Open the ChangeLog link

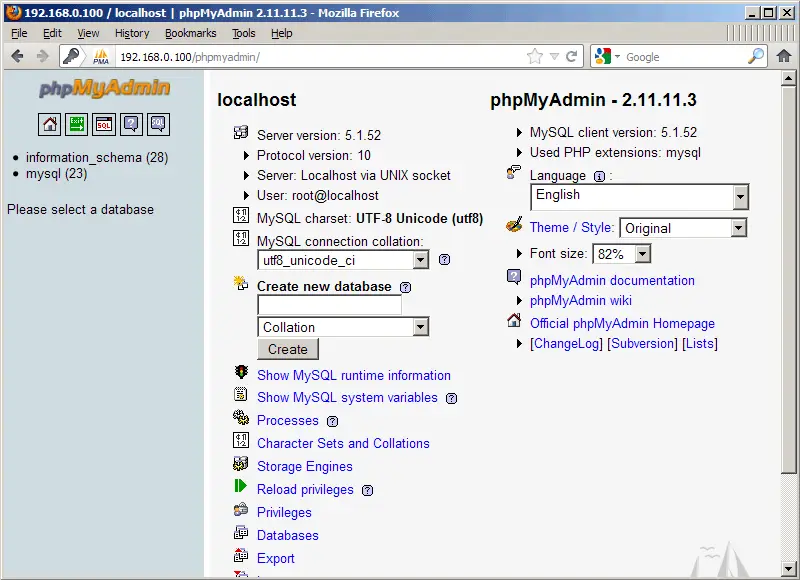pos(566,344)
